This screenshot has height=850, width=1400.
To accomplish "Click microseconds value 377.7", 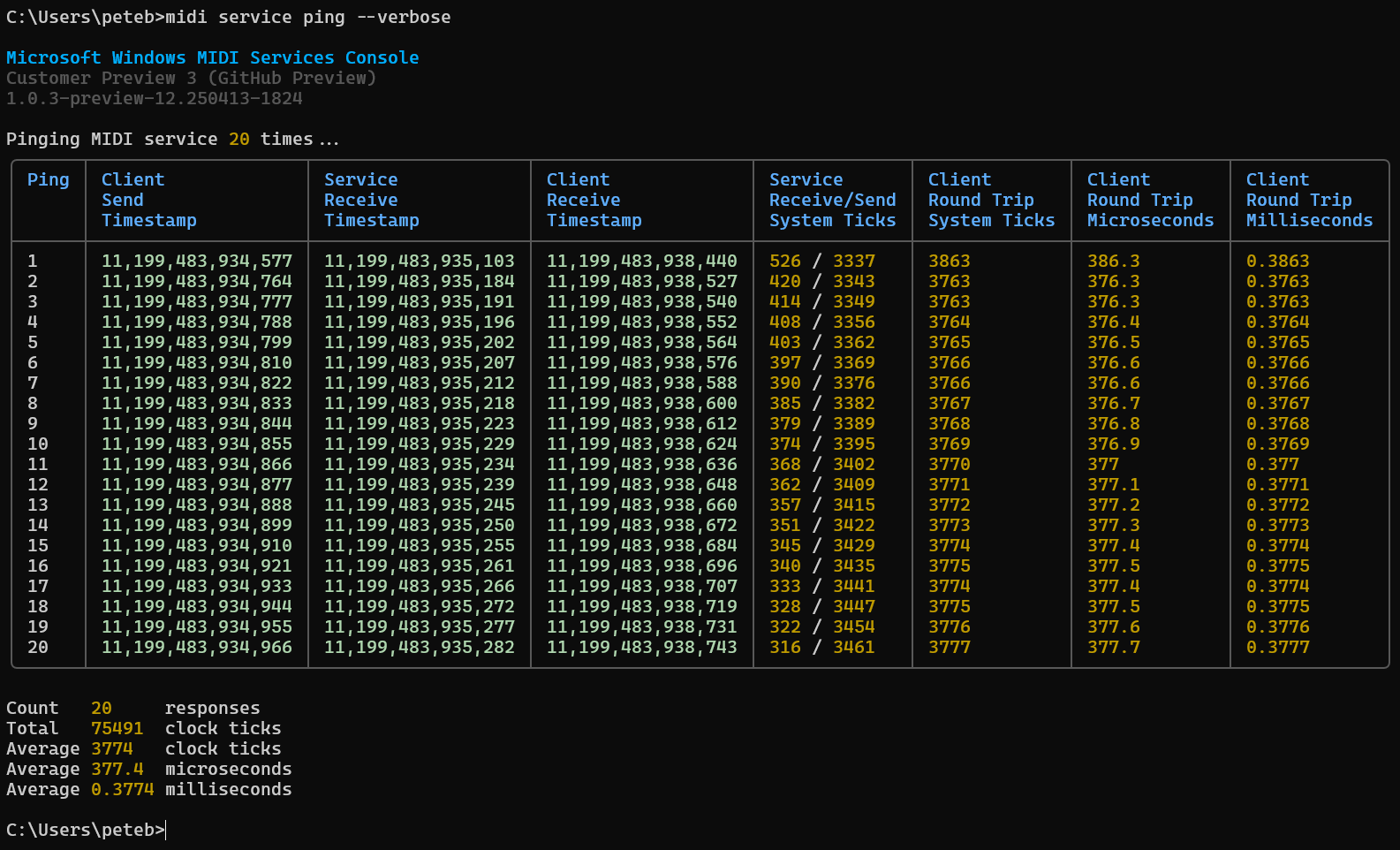I will [1114, 647].
